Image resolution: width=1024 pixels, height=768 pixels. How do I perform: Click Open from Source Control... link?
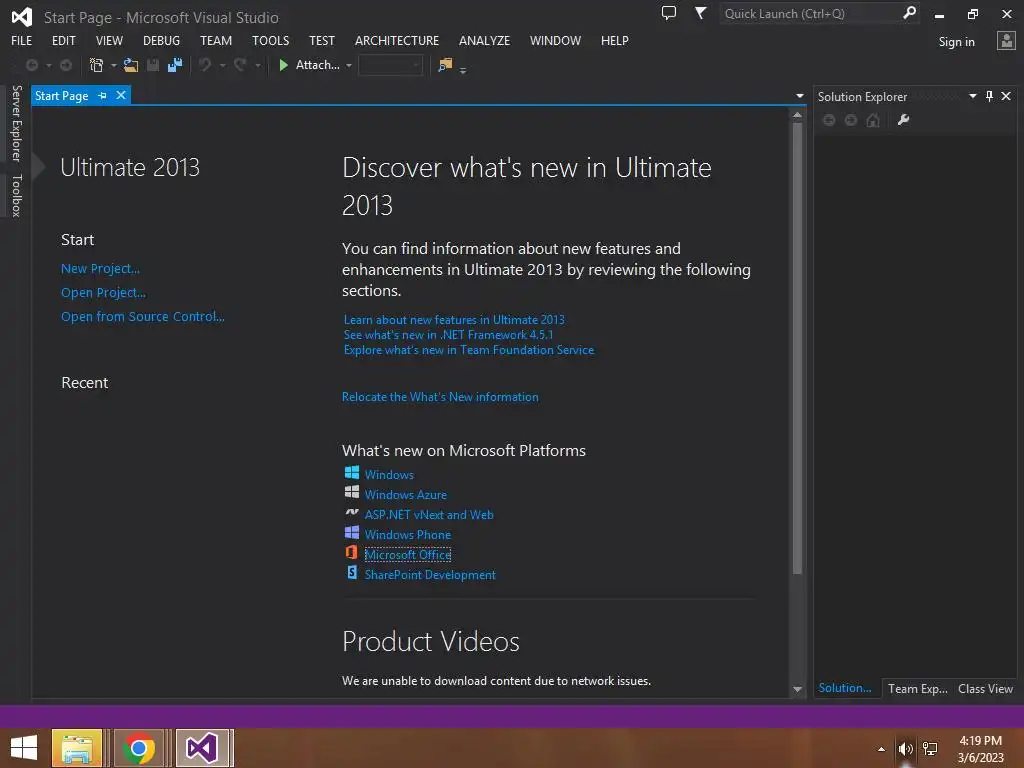click(143, 317)
